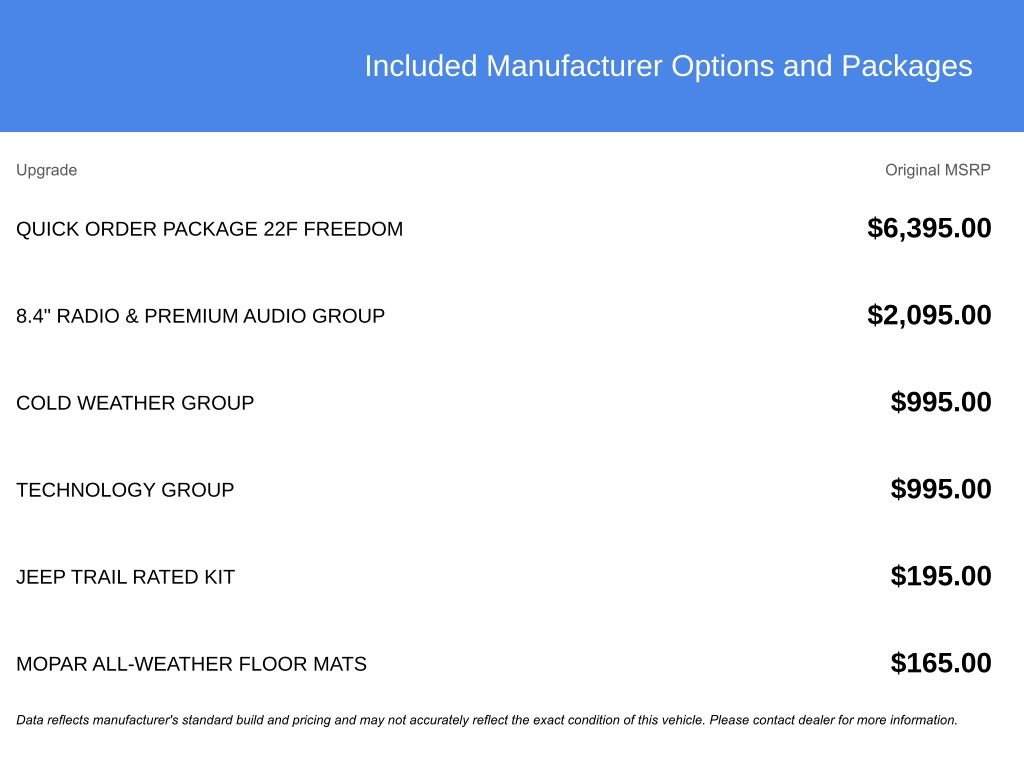Click the 'Original MSRP' column header

point(937,170)
